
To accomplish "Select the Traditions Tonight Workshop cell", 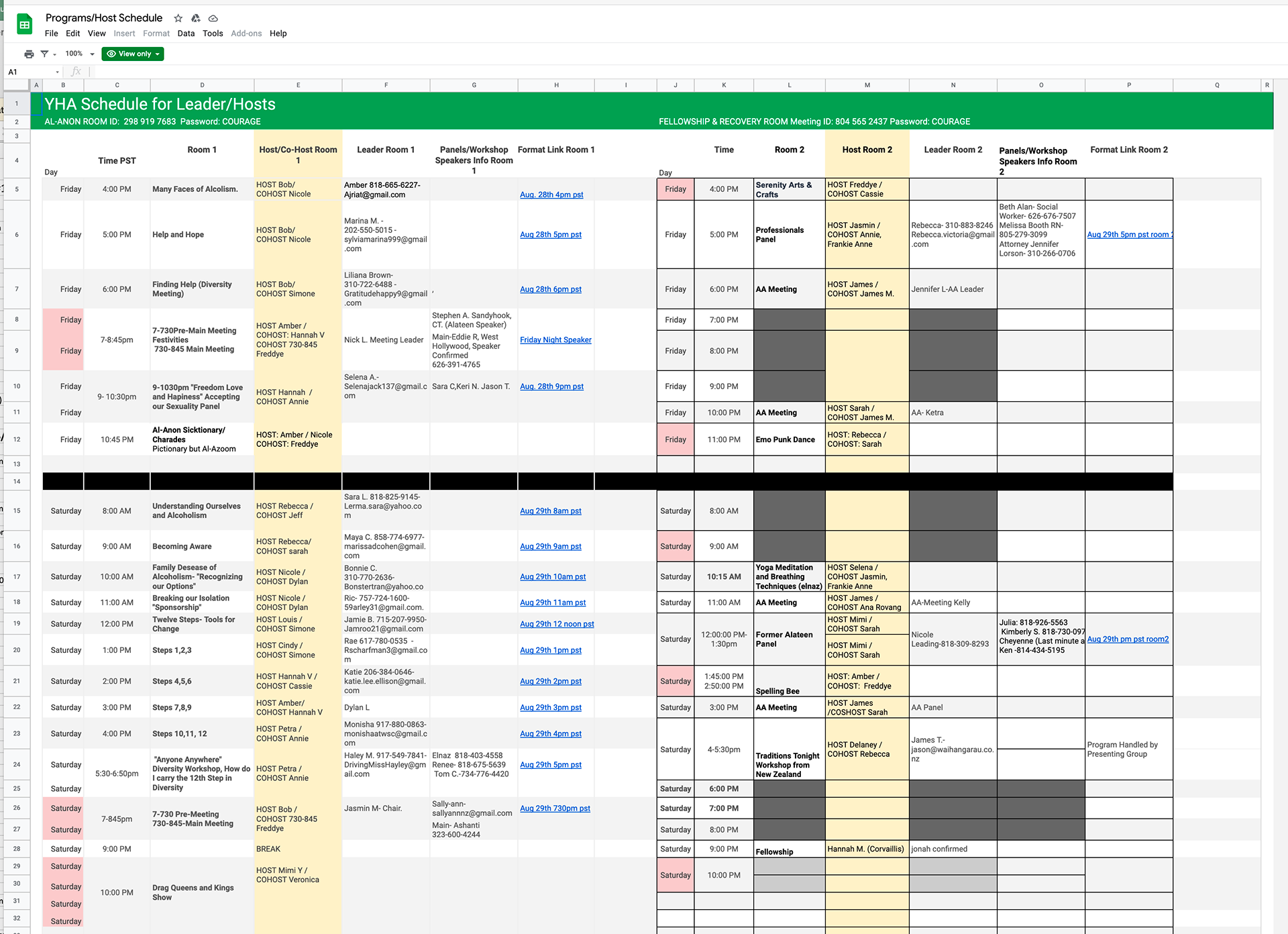I will click(790, 749).
